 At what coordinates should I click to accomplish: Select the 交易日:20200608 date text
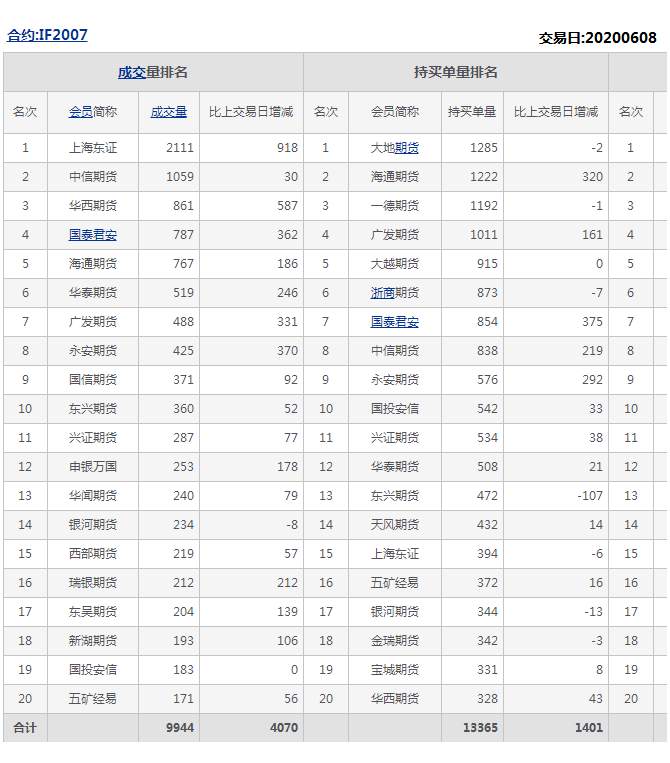click(x=598, y=38)
